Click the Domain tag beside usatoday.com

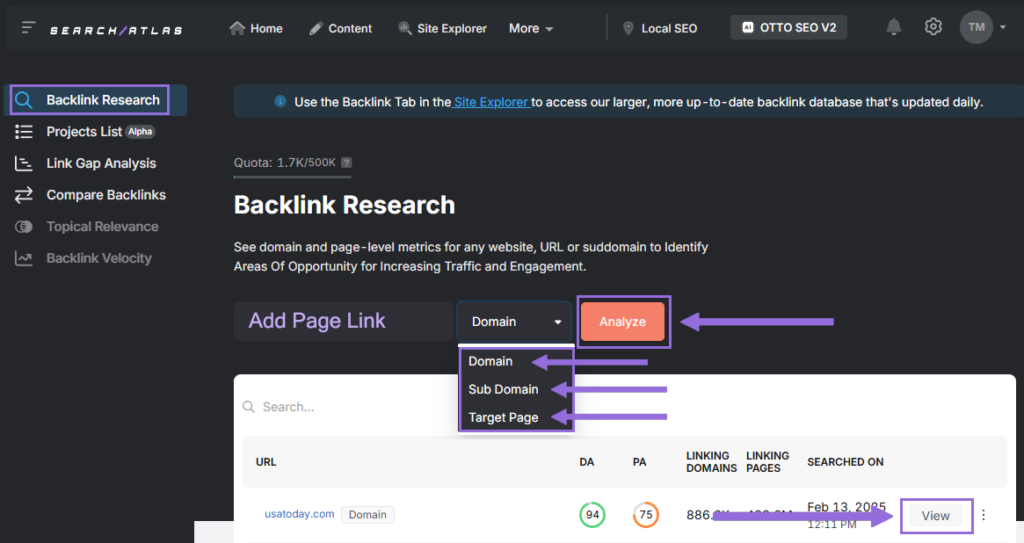pos(368,515)
